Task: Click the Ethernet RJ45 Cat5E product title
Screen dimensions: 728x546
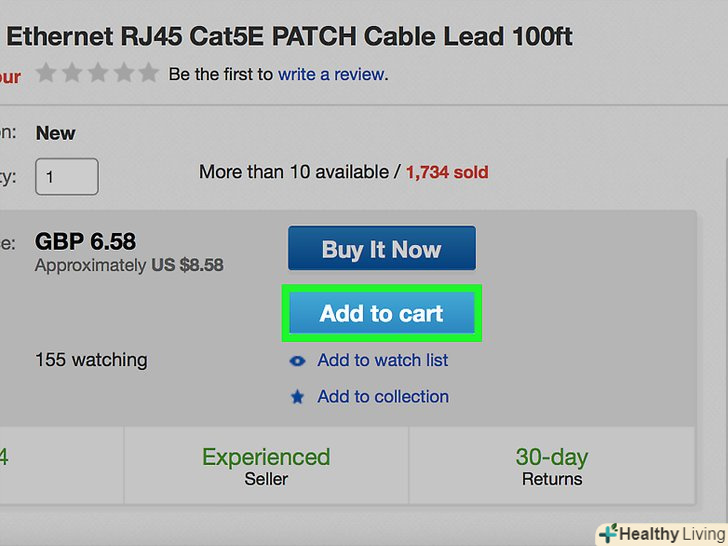Action: [290, 37]
